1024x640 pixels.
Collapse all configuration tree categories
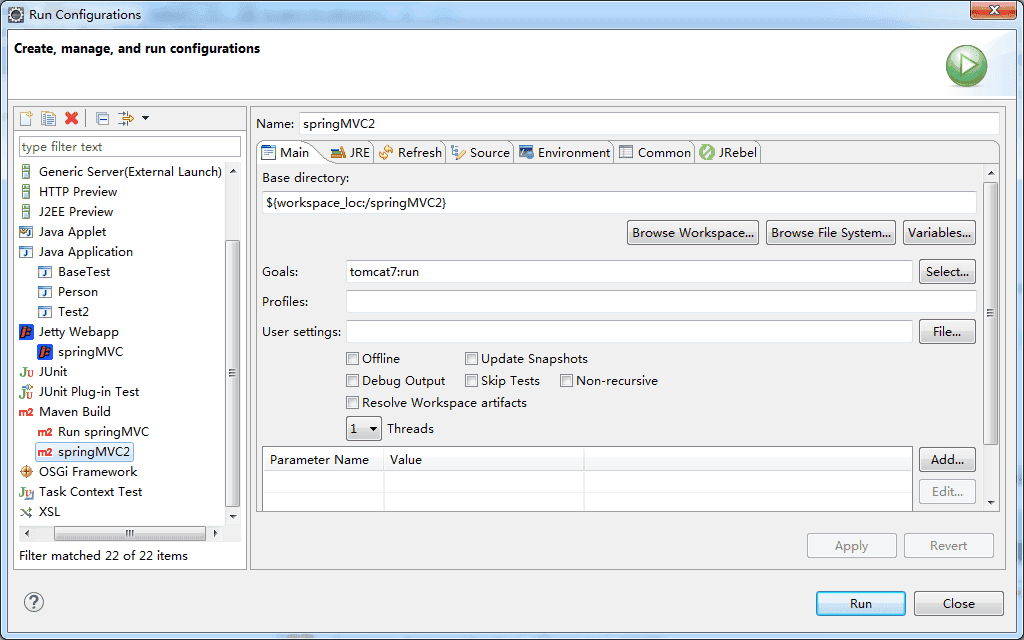(x=101, y=117)
